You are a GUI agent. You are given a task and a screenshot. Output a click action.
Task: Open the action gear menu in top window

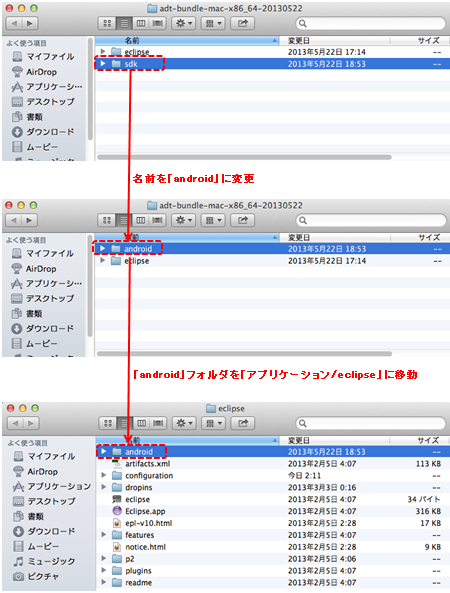tap(184, 23)
